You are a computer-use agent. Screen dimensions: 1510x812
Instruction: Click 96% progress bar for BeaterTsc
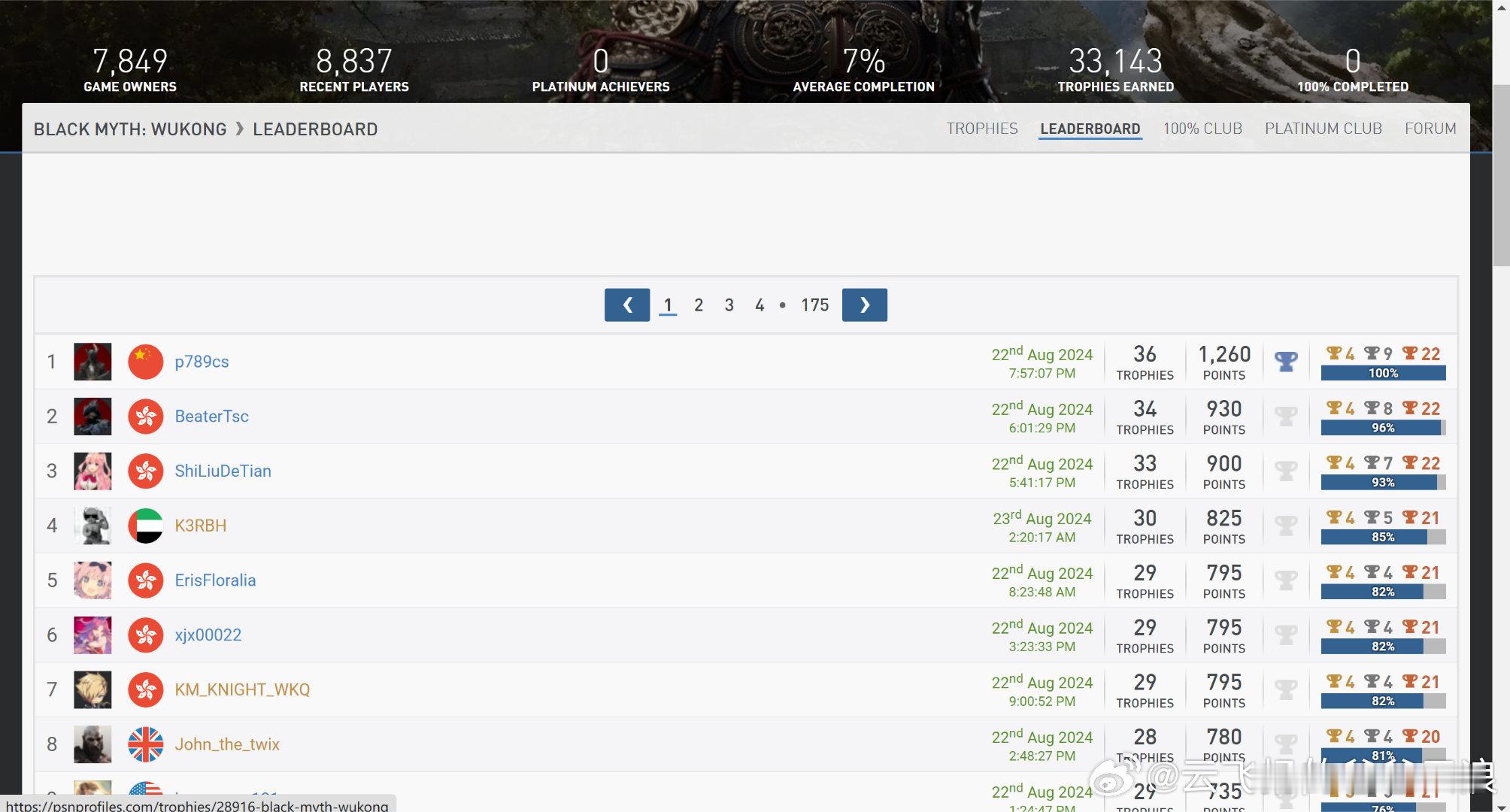pyautogui.click(x=1383, y=428)
